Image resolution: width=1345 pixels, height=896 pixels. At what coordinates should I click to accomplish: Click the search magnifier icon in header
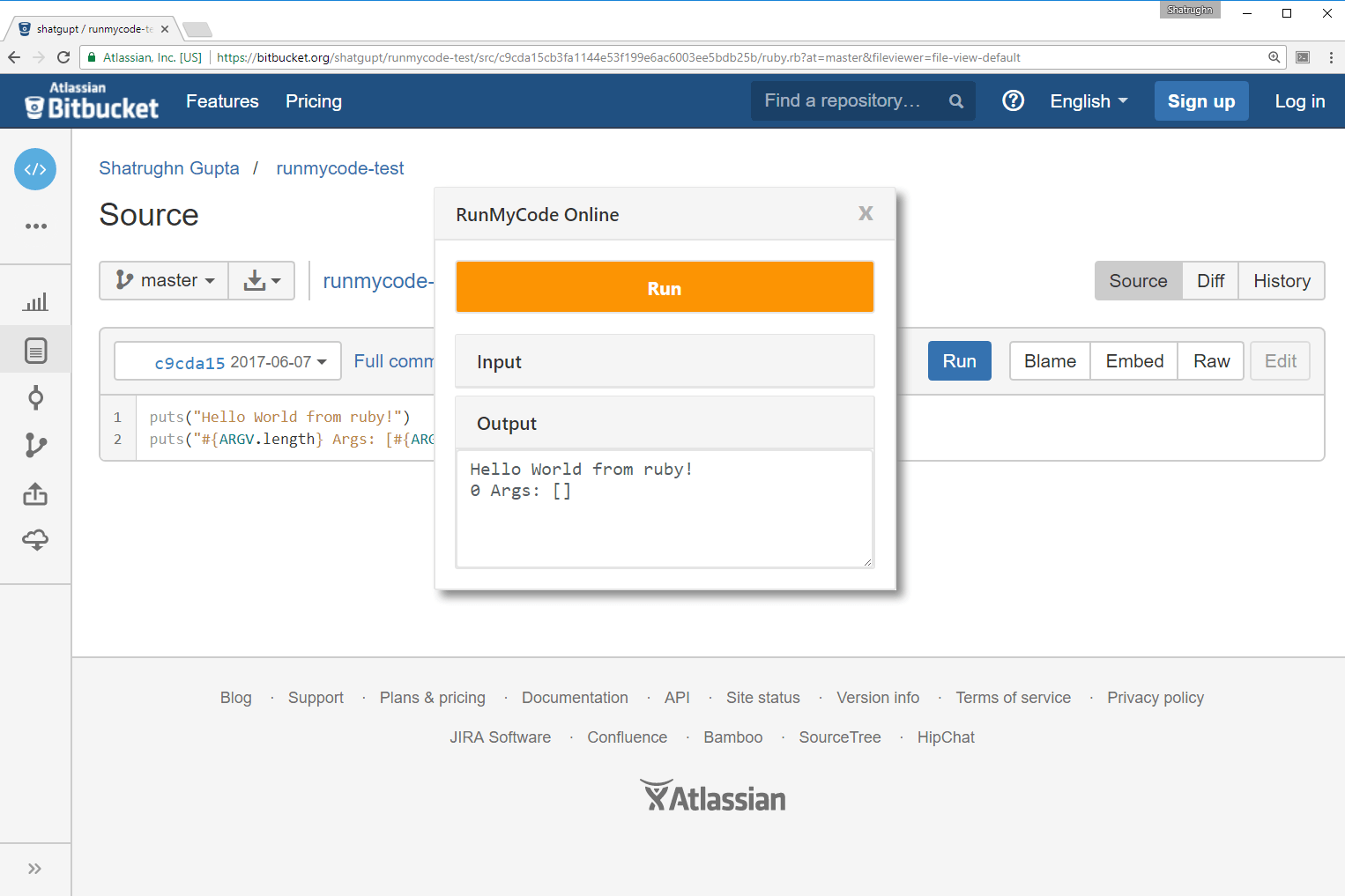[x=955, y=101]
